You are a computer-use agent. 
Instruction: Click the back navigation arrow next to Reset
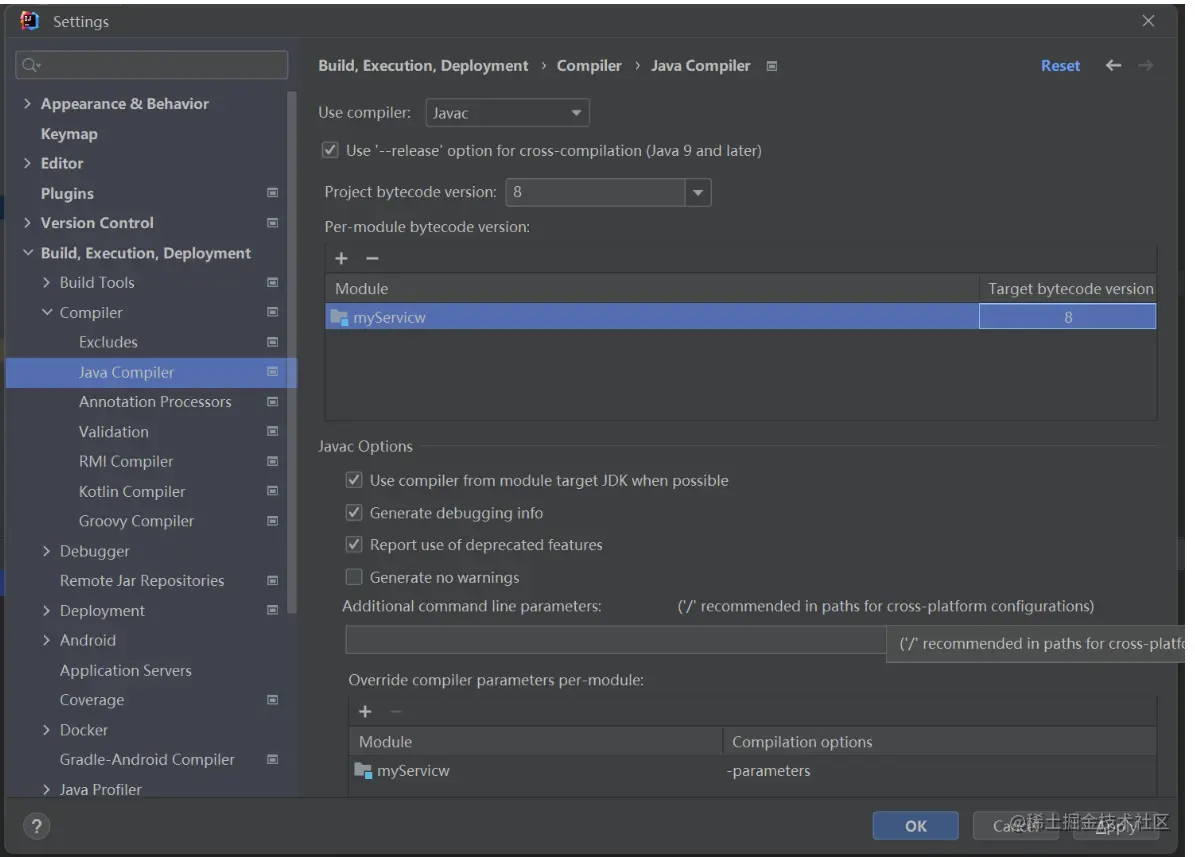click(x=1113, y=66)
